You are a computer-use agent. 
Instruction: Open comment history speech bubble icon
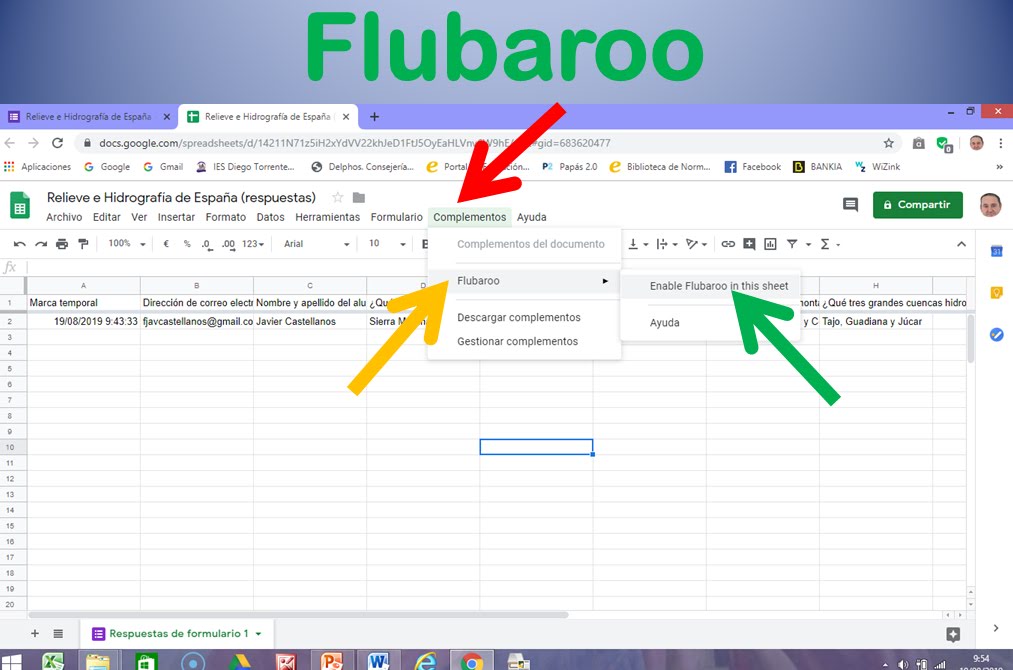tap(850, 205)
